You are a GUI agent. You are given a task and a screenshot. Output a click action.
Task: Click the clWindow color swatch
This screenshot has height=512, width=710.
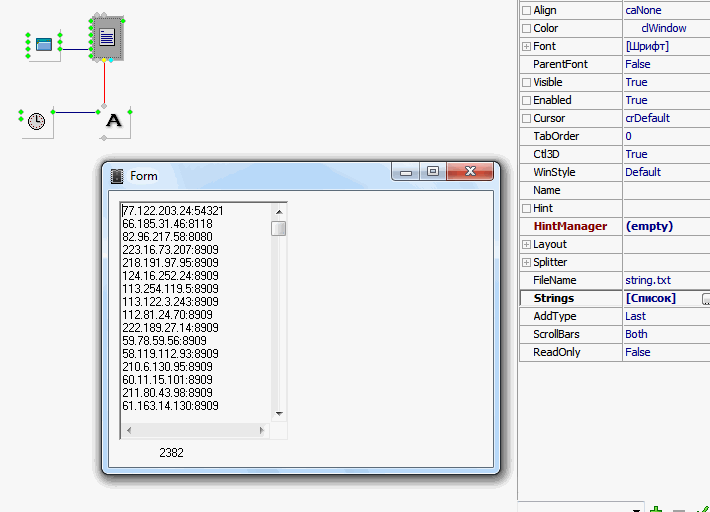tap(632, 28)
